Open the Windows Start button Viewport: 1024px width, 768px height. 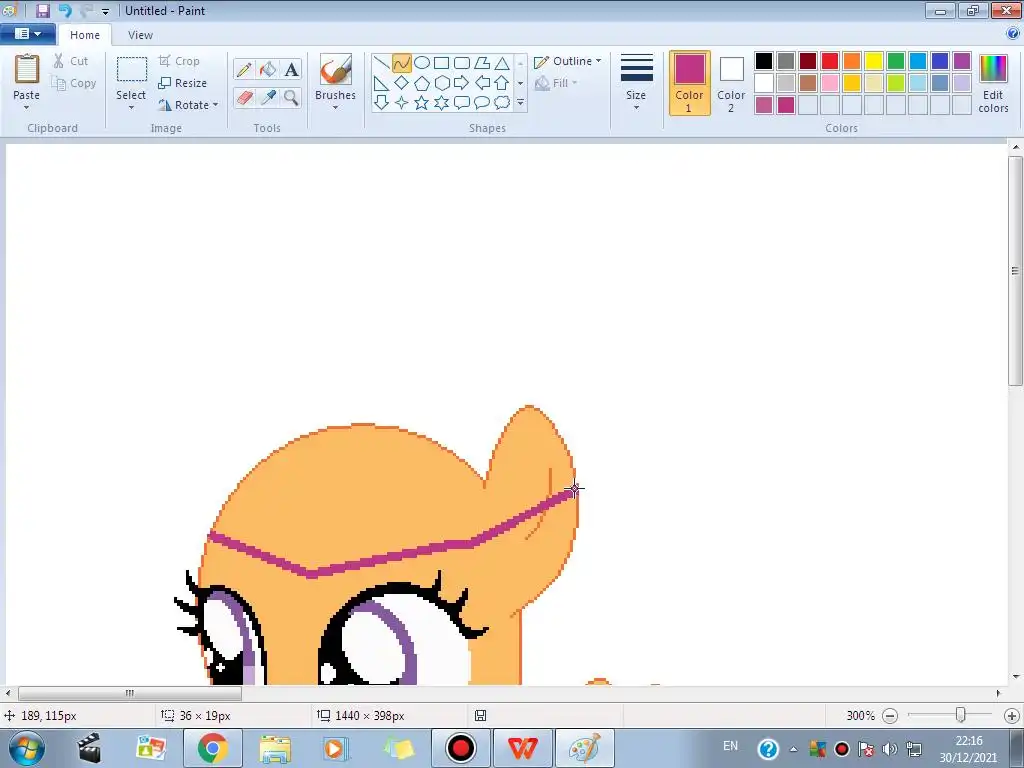tap(27, 748)
